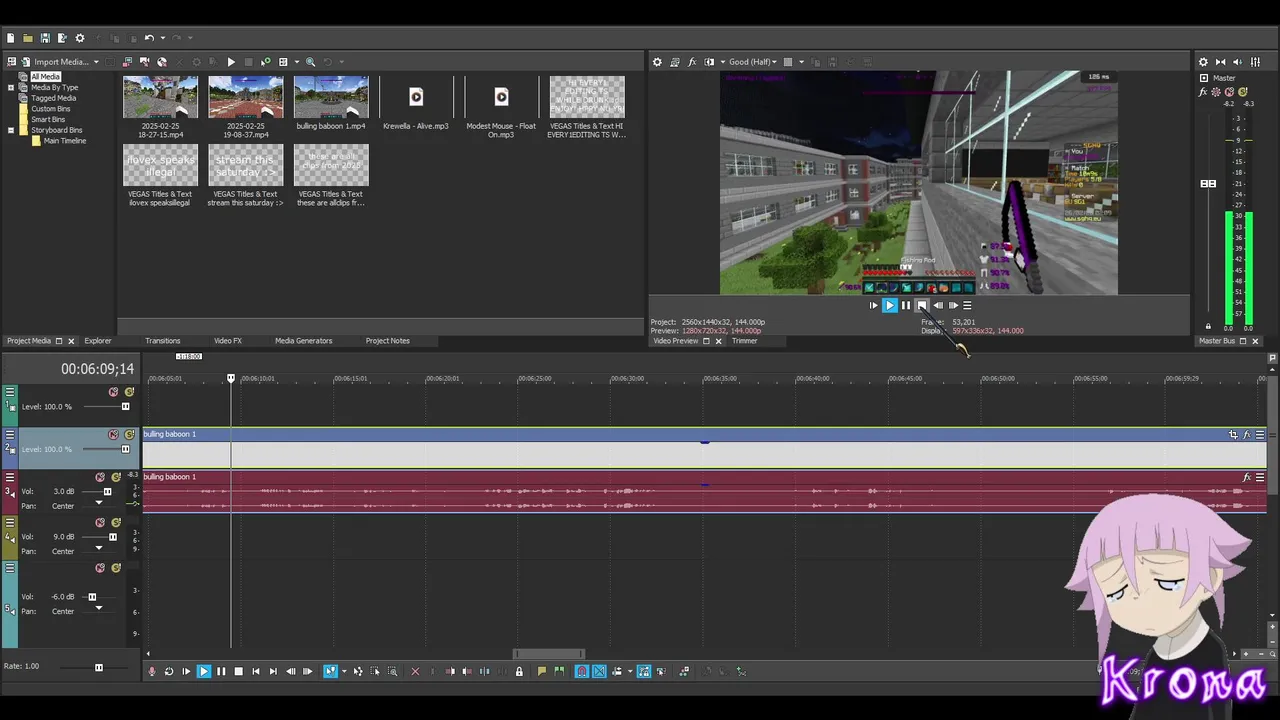Select the Normal Edit tool in timeline toolbar
This screenshot has width=1280, height=720.
[330, 672]
